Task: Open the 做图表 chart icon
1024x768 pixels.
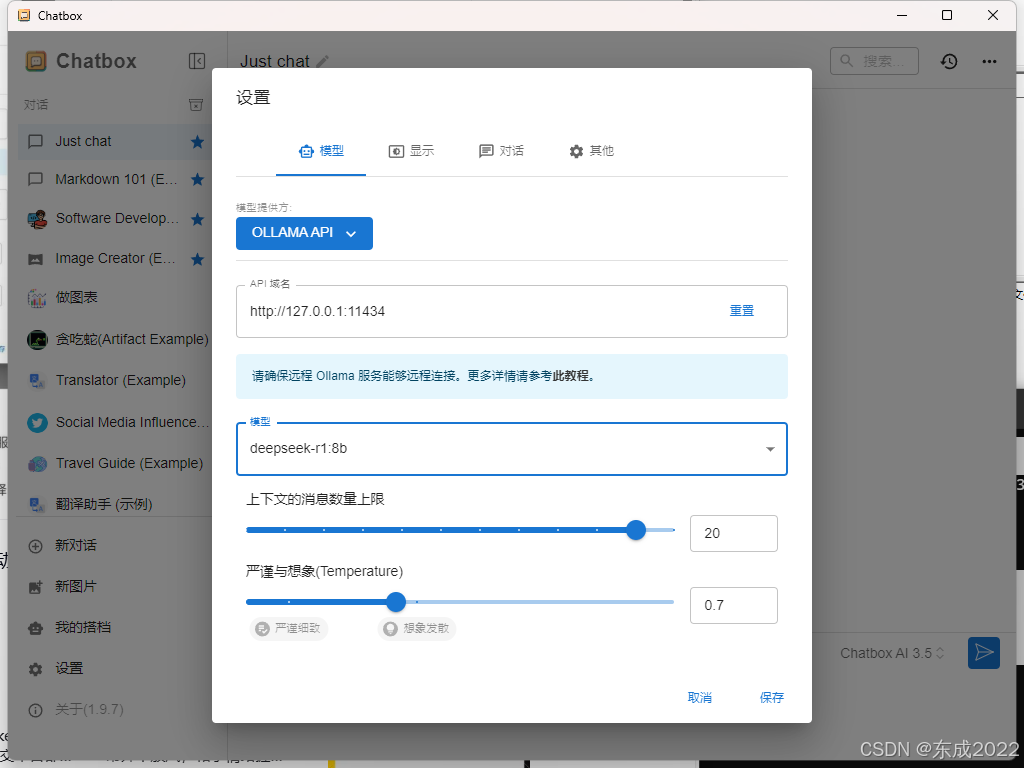Action: (37, 298)
